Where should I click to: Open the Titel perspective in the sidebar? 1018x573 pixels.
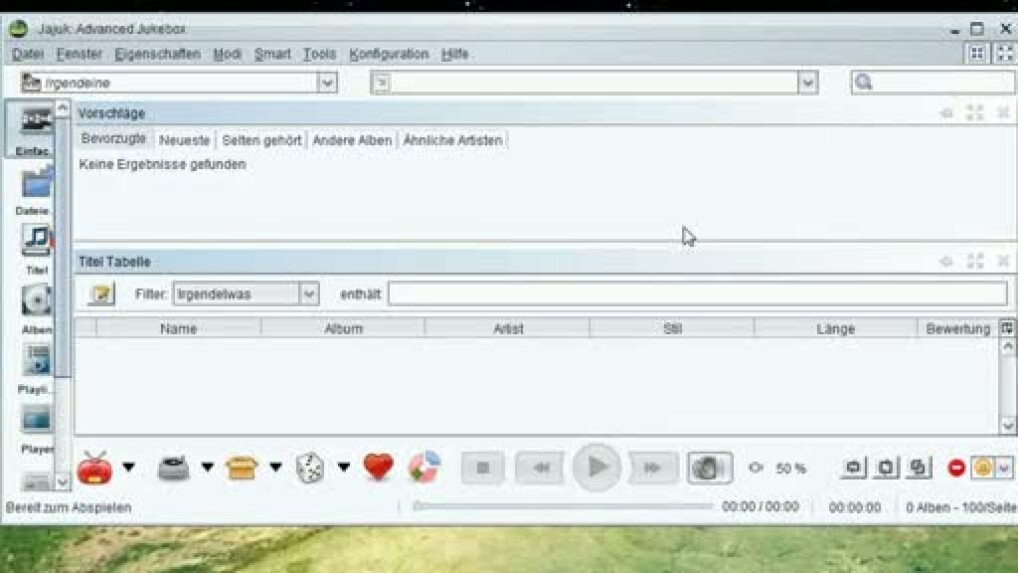point(36,243)
